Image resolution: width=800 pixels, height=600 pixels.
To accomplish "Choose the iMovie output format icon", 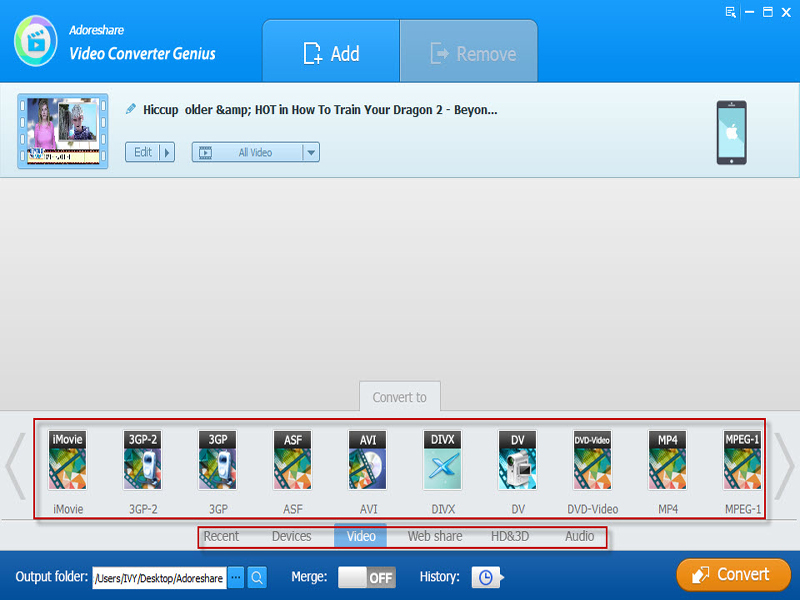I will [68, 460].
